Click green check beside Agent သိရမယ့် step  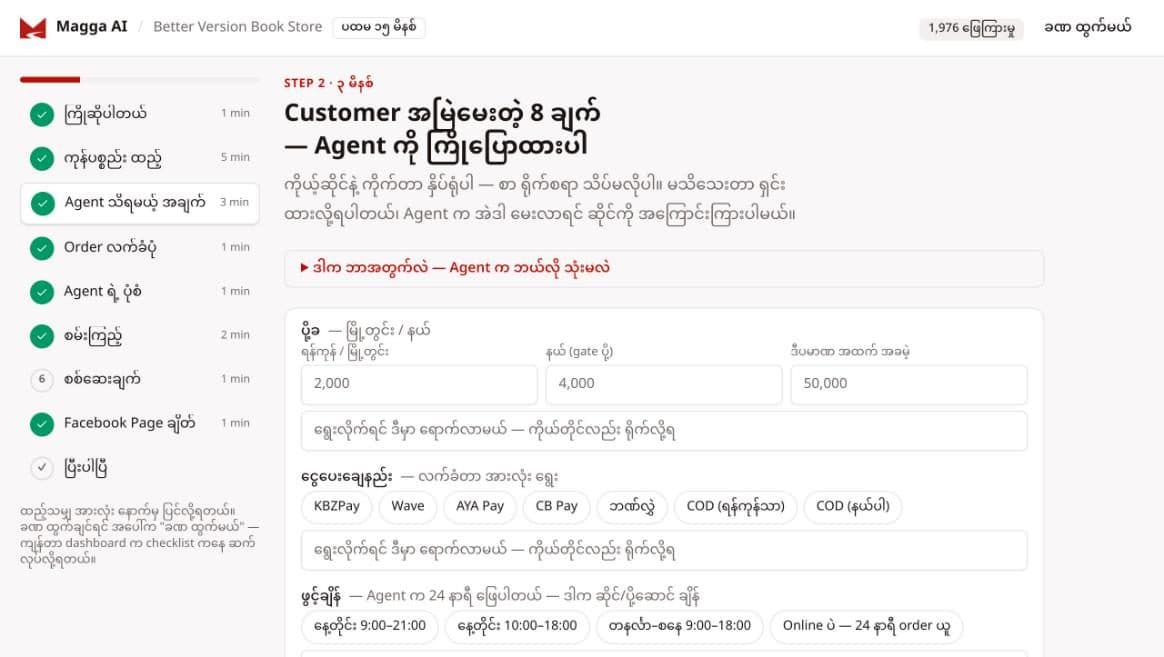(42, 203)
